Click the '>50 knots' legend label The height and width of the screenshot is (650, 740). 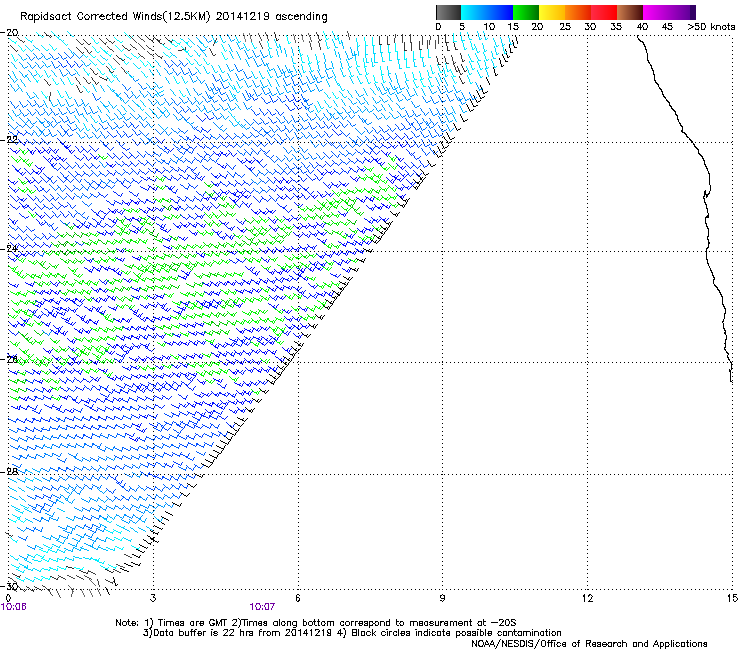pos(711,27)
